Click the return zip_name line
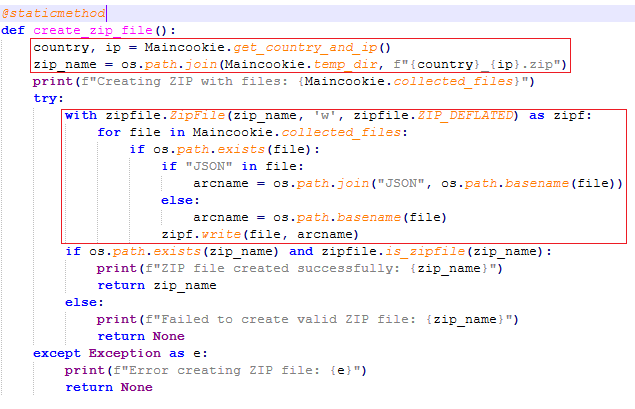The width and height of the screenshot is (635, 409). (x=157, y=286)
